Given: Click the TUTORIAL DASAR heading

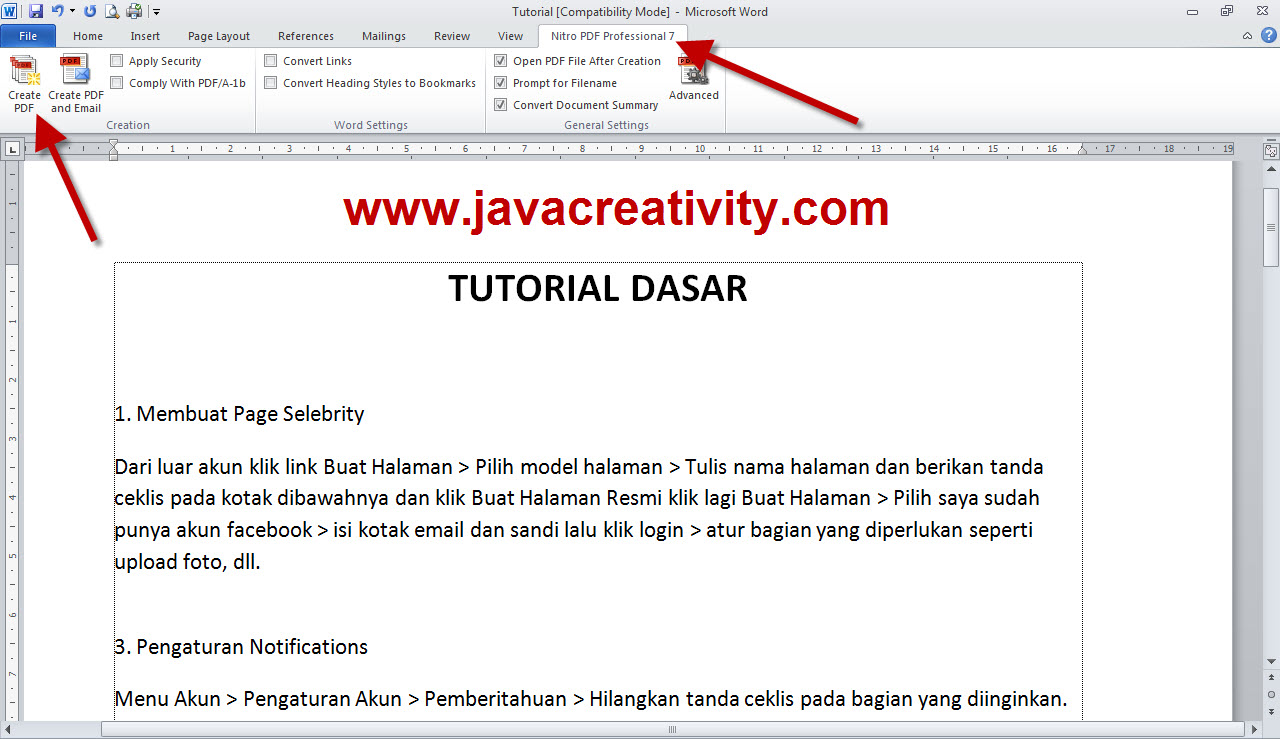Looking at the screenshot, I should coord(598,288).
